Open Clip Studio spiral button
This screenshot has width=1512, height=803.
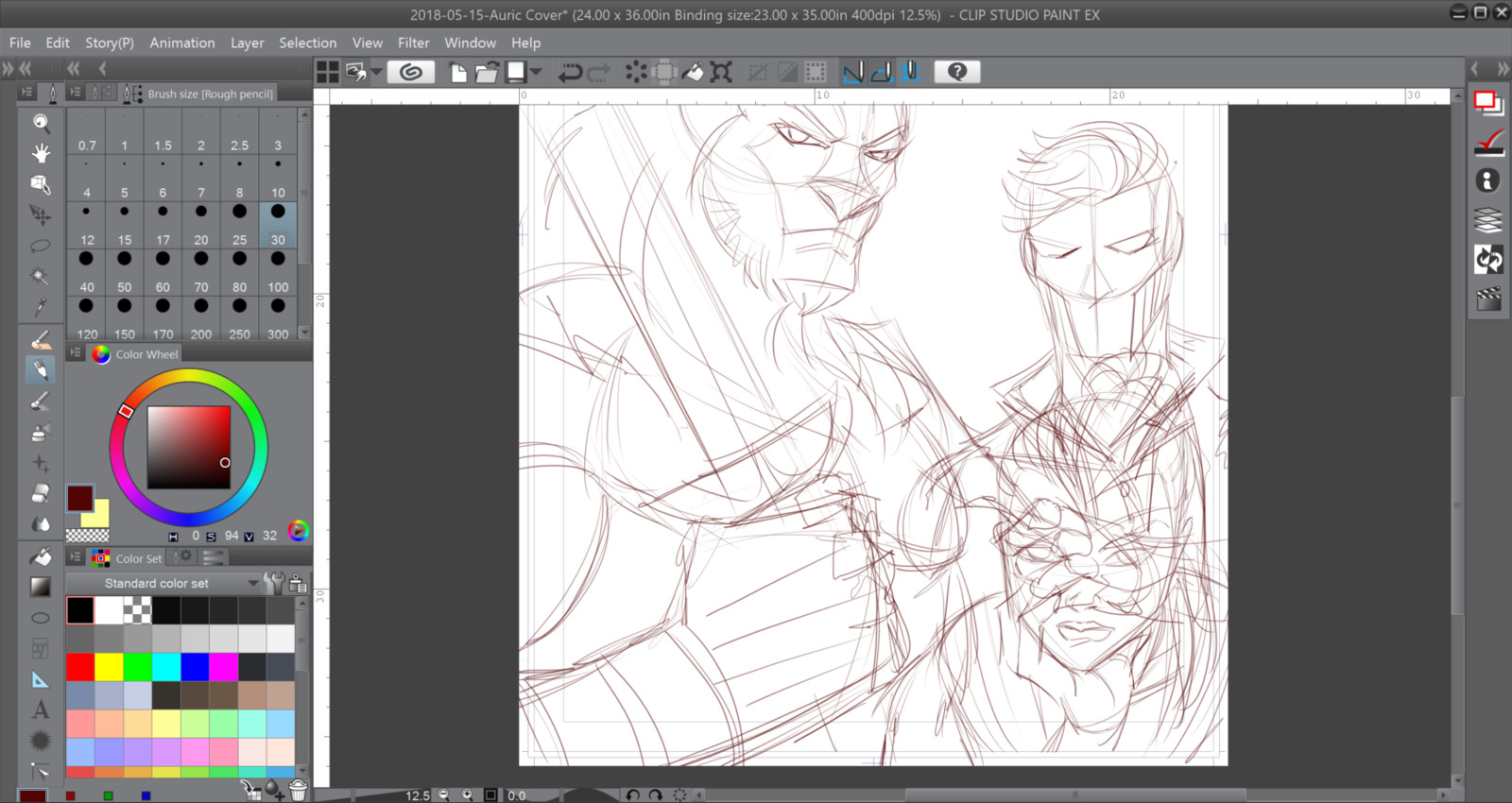[411, 72]
